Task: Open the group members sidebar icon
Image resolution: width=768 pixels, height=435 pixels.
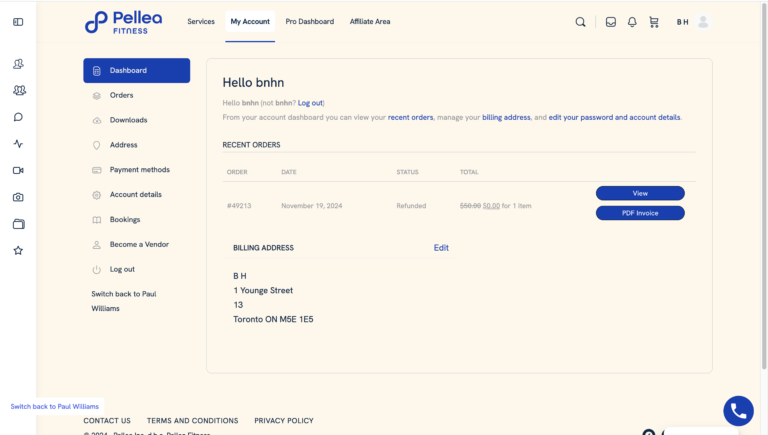Action: coord(19,90)
